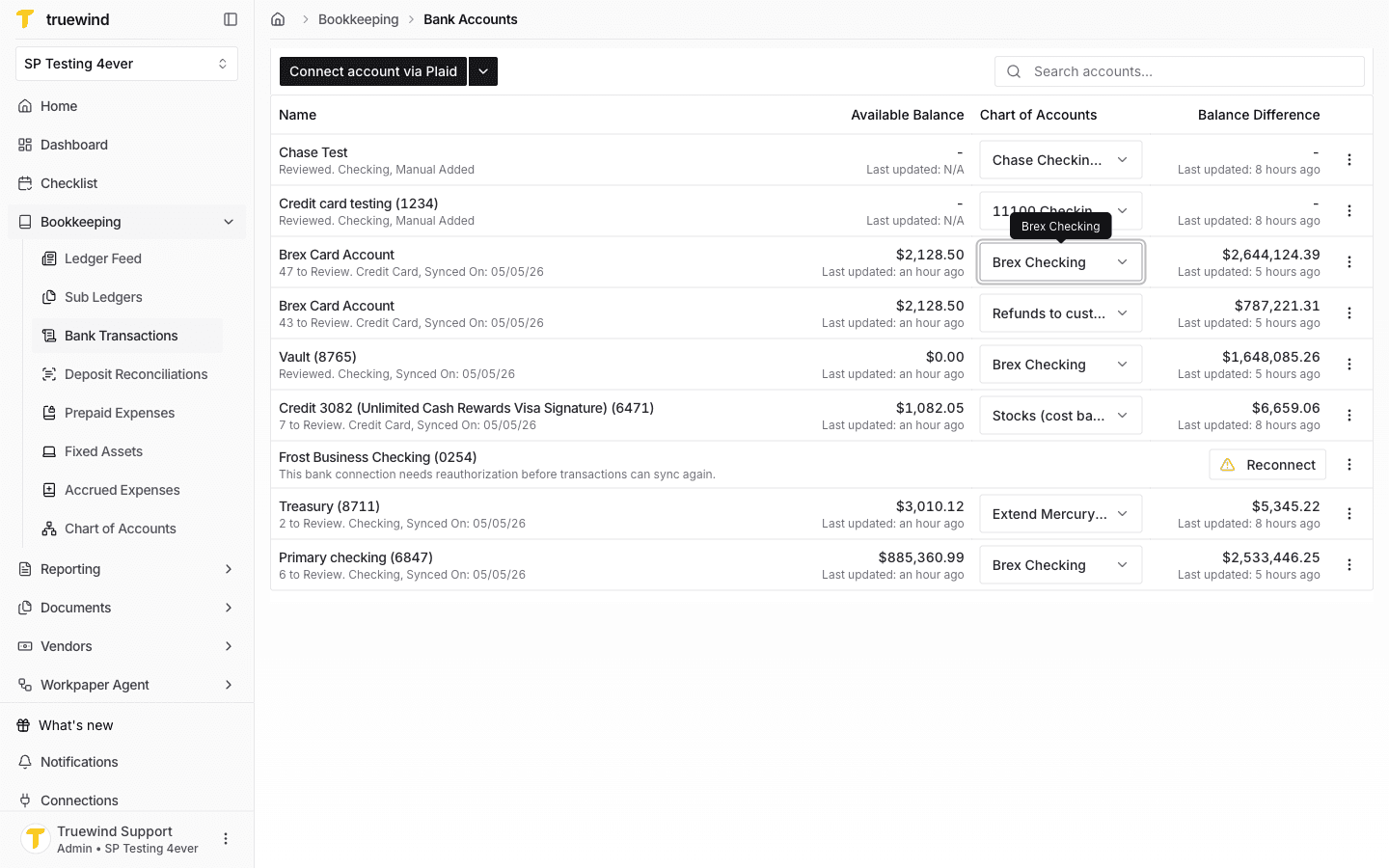Open row actions for Brex Card 47 to Review

coord(1349,262)
